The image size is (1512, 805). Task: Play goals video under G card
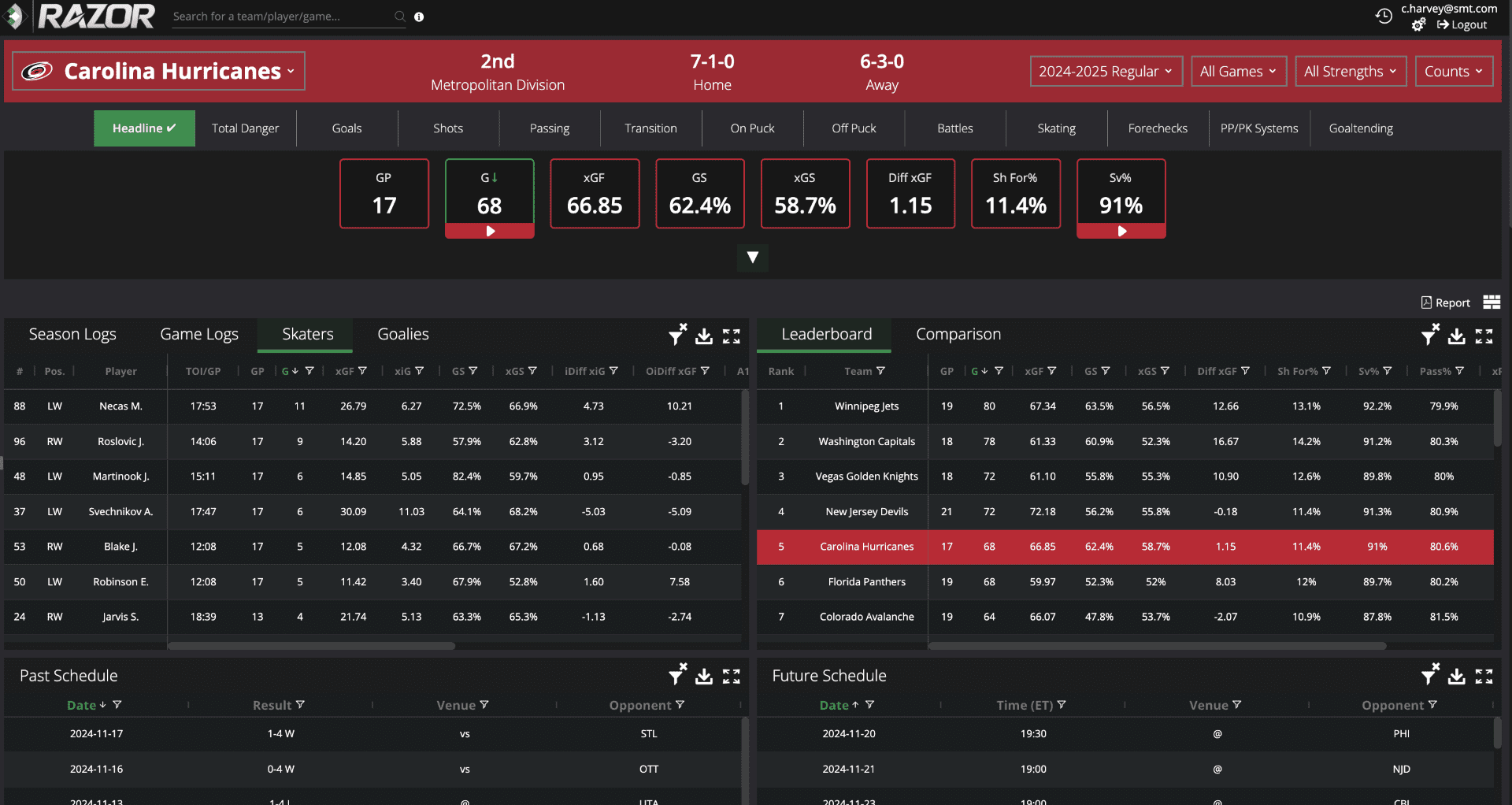click(490, 232)
